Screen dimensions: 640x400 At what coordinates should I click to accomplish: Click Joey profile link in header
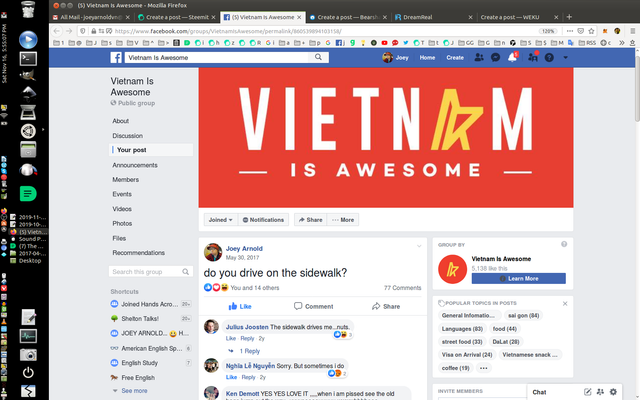pos(396,58)
